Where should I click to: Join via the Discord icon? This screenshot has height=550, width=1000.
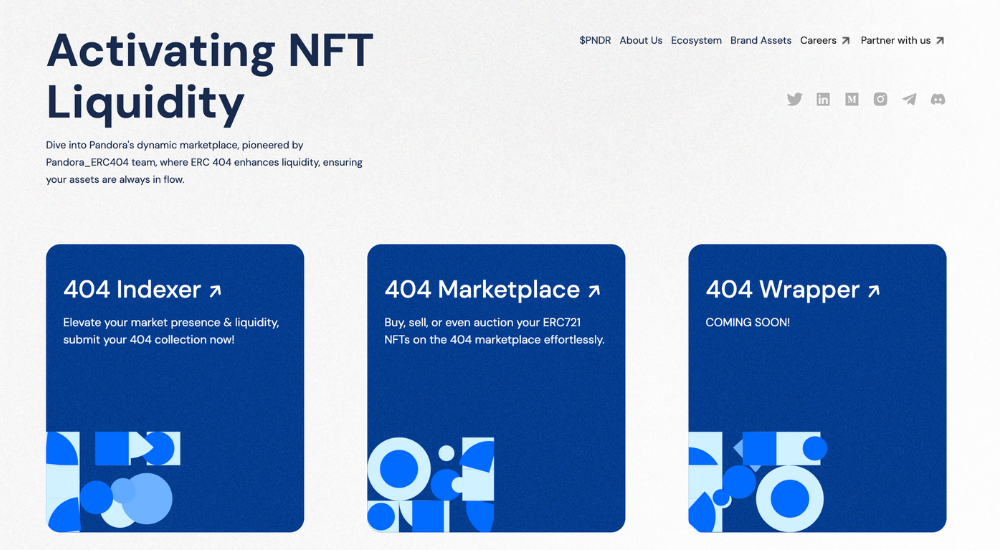point(938,99)
